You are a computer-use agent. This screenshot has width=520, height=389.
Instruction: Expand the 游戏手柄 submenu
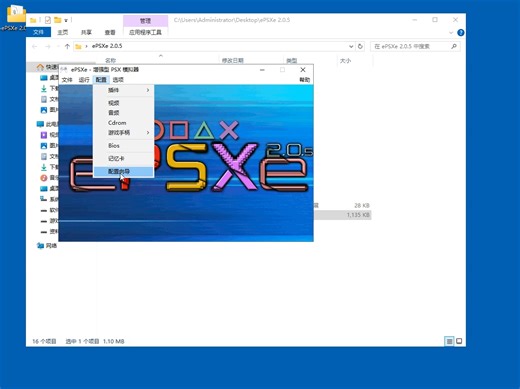click(x=123, y=133)
